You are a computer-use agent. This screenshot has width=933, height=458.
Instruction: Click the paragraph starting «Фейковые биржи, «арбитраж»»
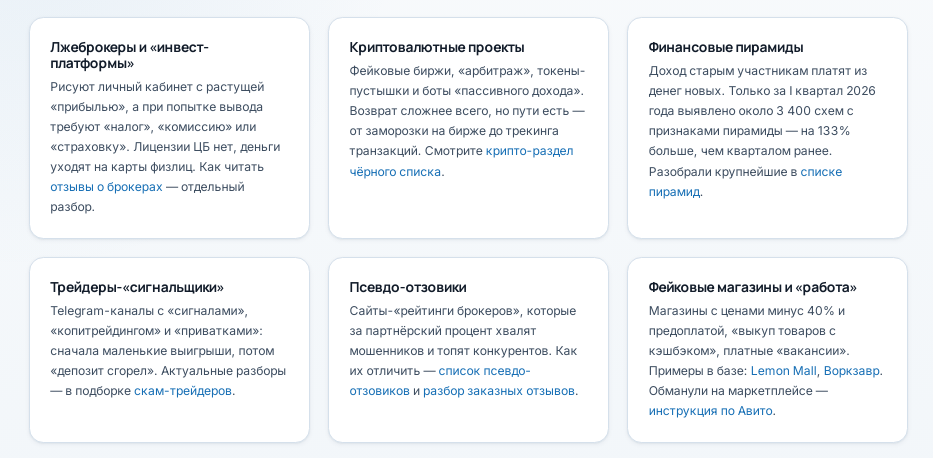[x=468, y=121]
